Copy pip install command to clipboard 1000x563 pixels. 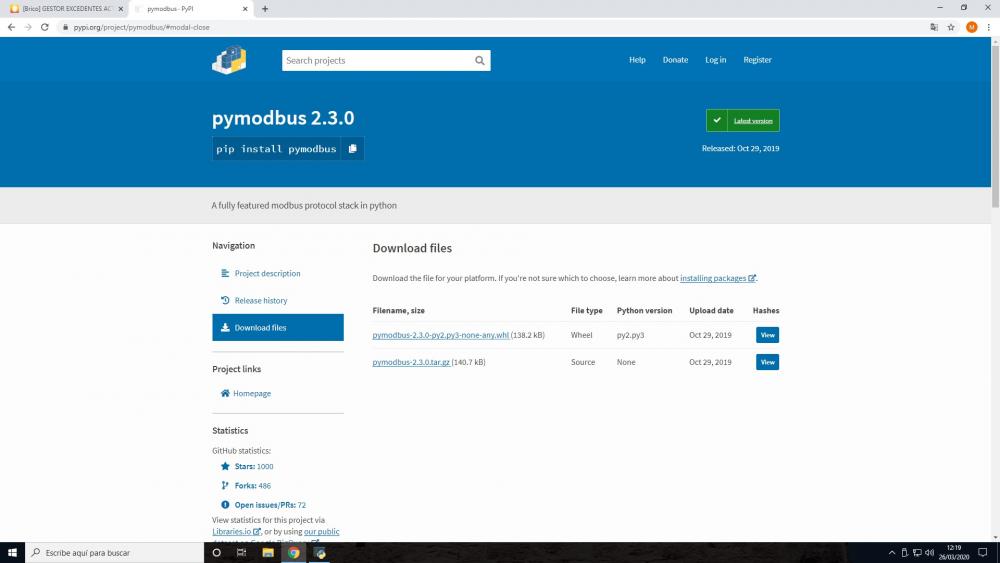[353, 149]
